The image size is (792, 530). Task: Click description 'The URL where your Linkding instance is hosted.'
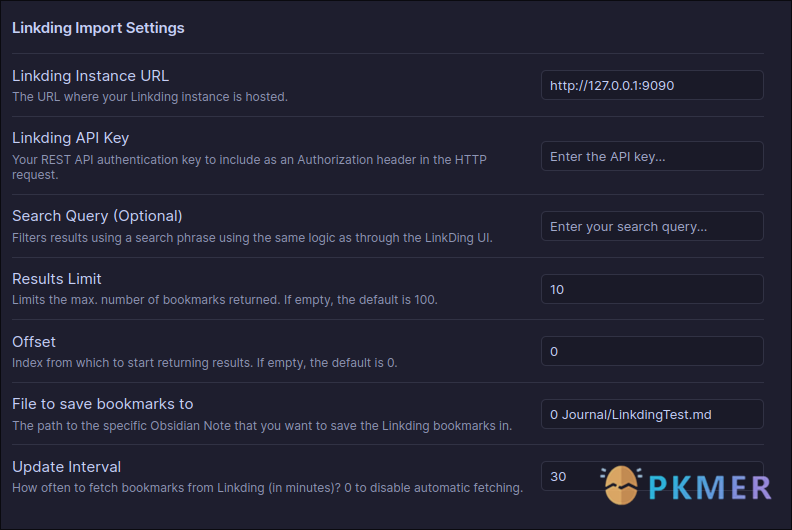[x=150, y=97]
